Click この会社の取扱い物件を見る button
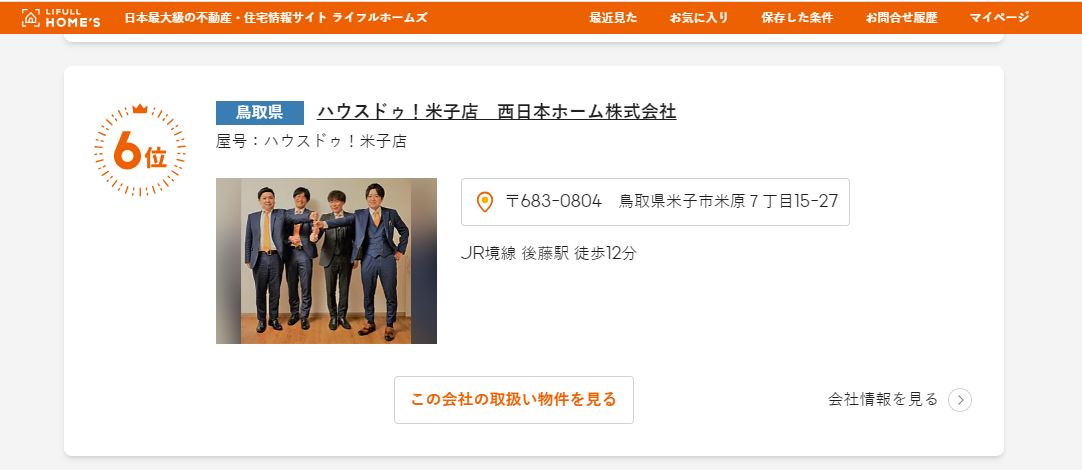The image size is (1082, 470). (x=514, y=400)
